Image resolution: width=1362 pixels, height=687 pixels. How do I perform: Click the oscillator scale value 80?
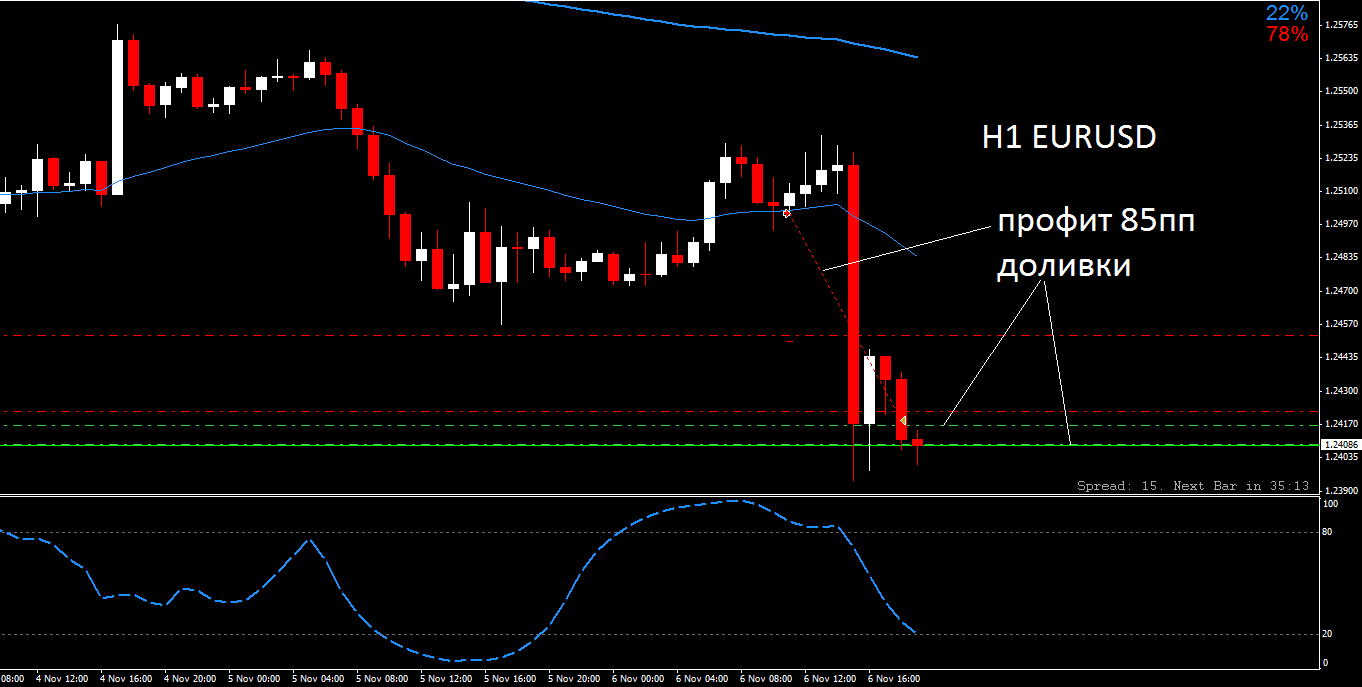point(1328,532)
